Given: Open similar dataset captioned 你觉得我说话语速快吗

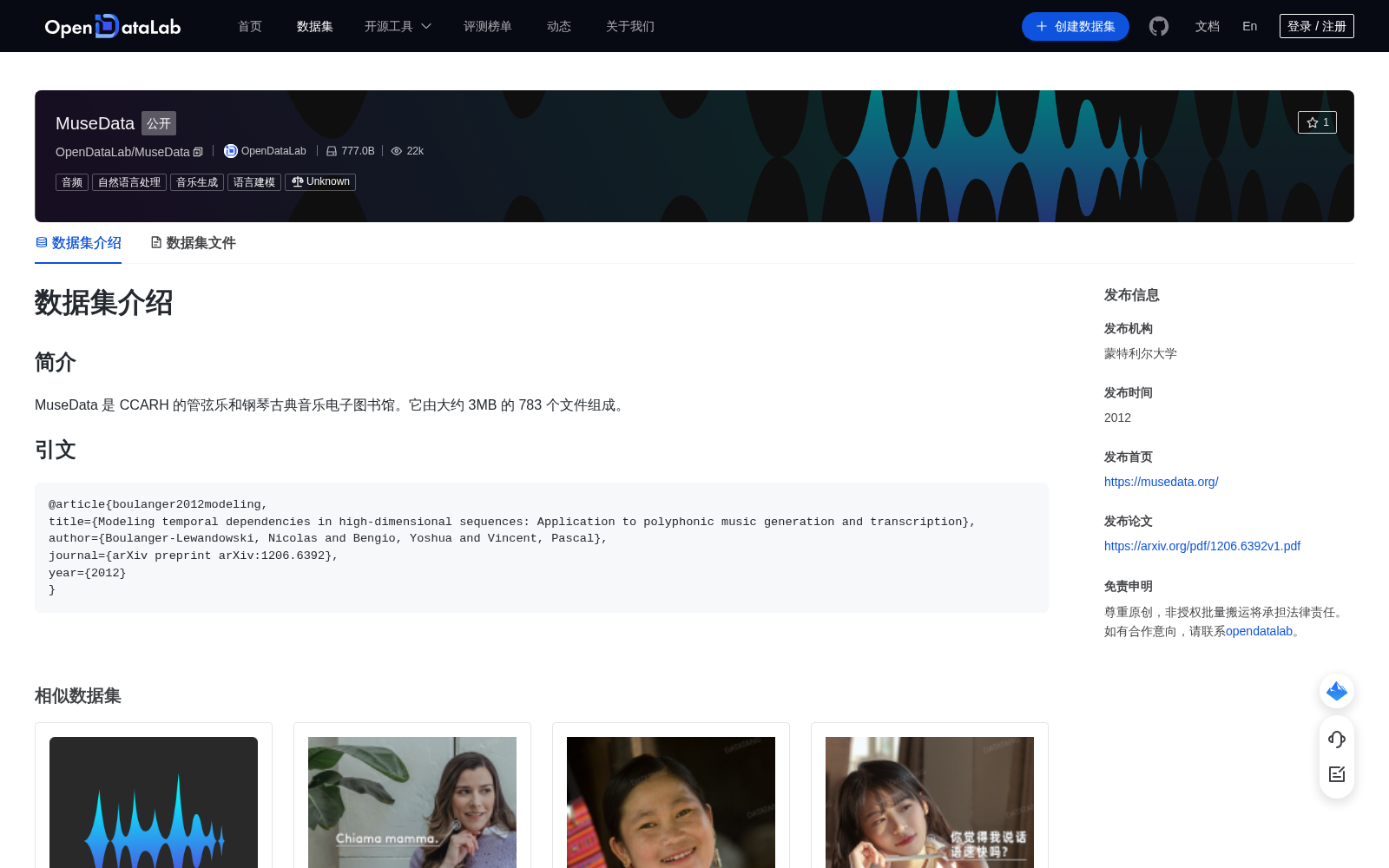Looking at the screenshot, I should (x=930, y=802).
